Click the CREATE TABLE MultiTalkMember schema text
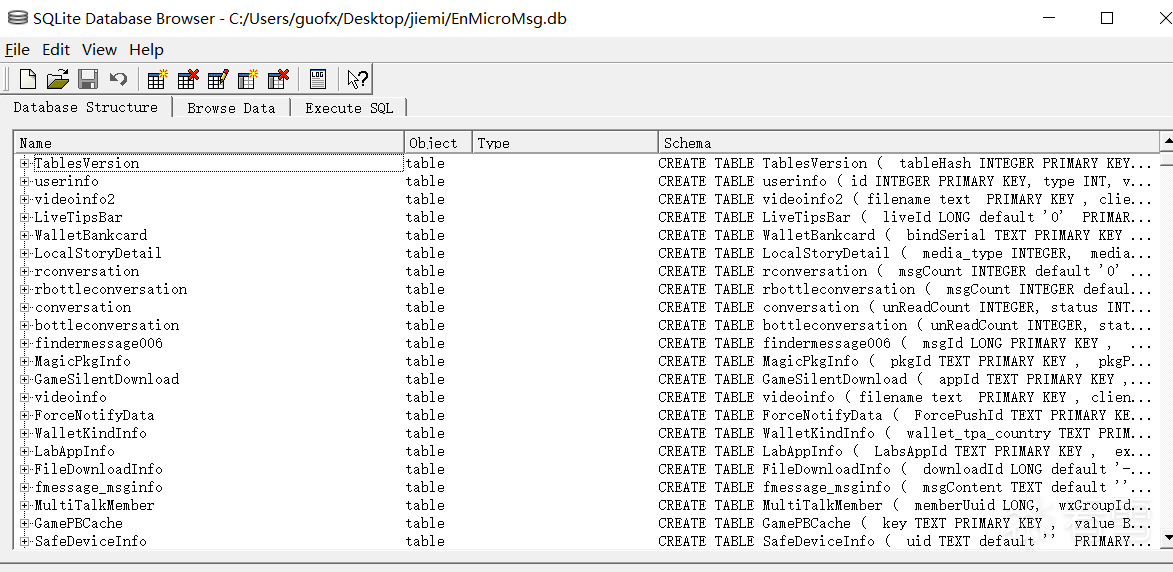The image size is (1173, 572). tap(905, 505)
